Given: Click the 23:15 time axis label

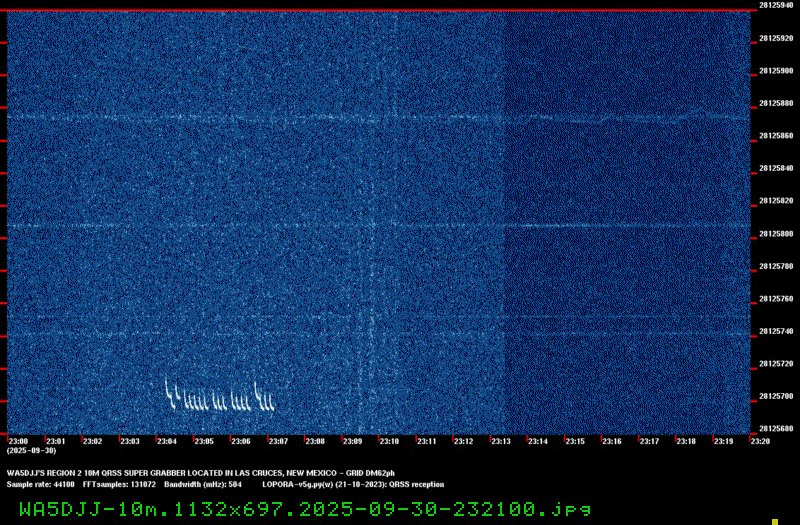Looking at the screenshot, I should pos(575,441).
